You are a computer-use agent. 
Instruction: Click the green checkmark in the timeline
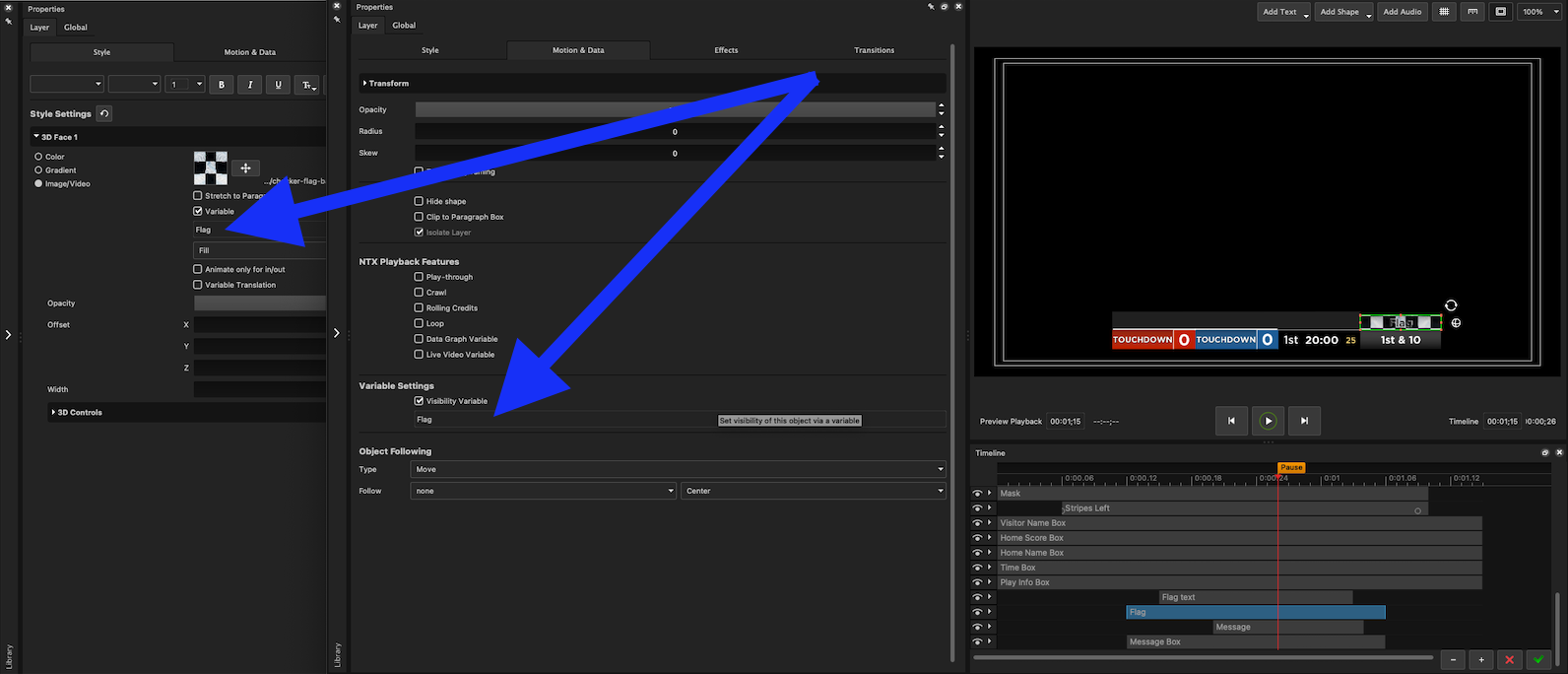1537,659
